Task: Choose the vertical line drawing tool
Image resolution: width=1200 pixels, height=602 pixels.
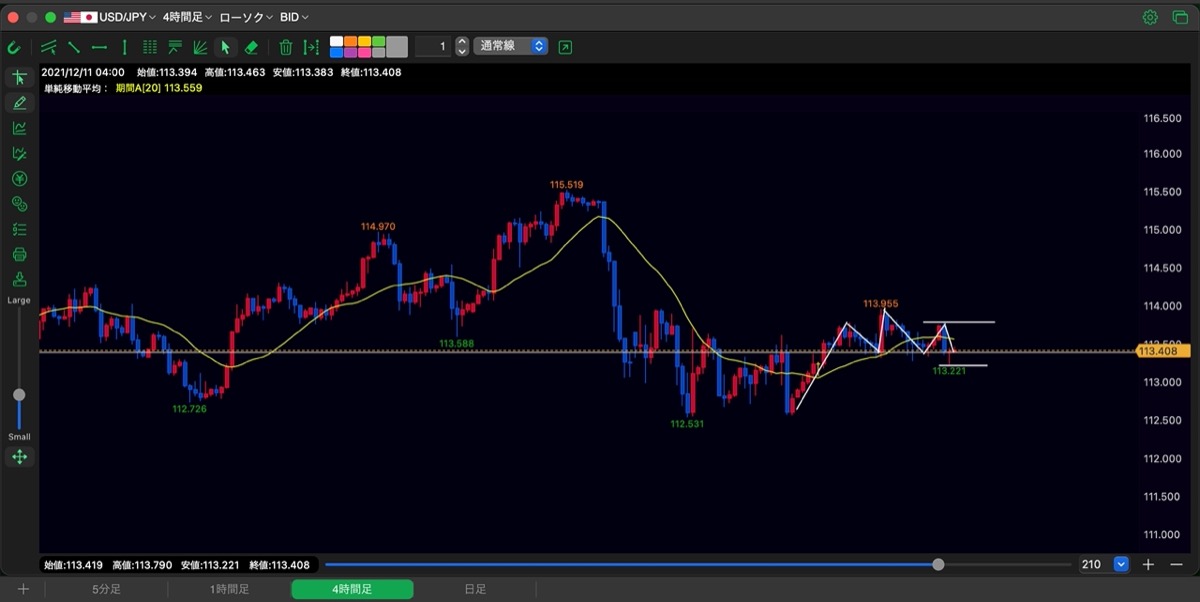Action: point(124,47)
